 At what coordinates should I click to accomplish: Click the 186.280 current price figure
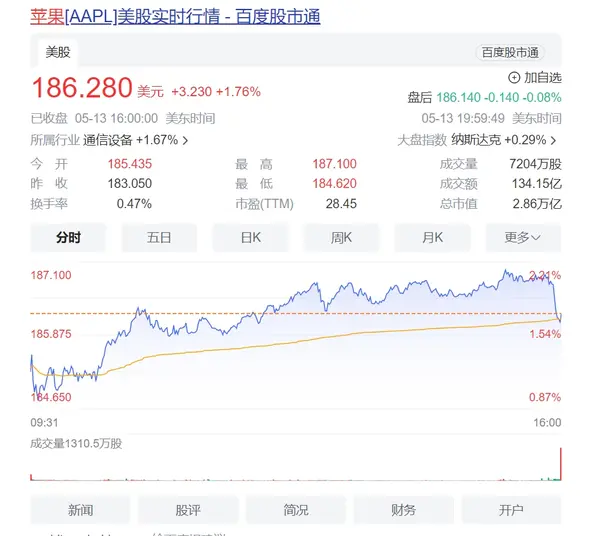coord(82,89)
